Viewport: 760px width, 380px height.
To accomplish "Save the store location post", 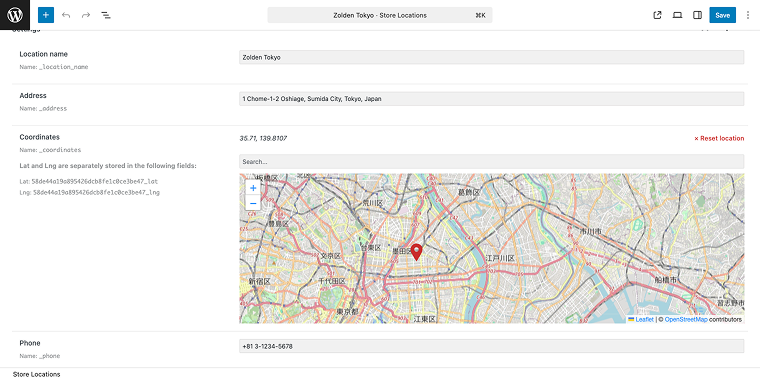I will (722, 15).
